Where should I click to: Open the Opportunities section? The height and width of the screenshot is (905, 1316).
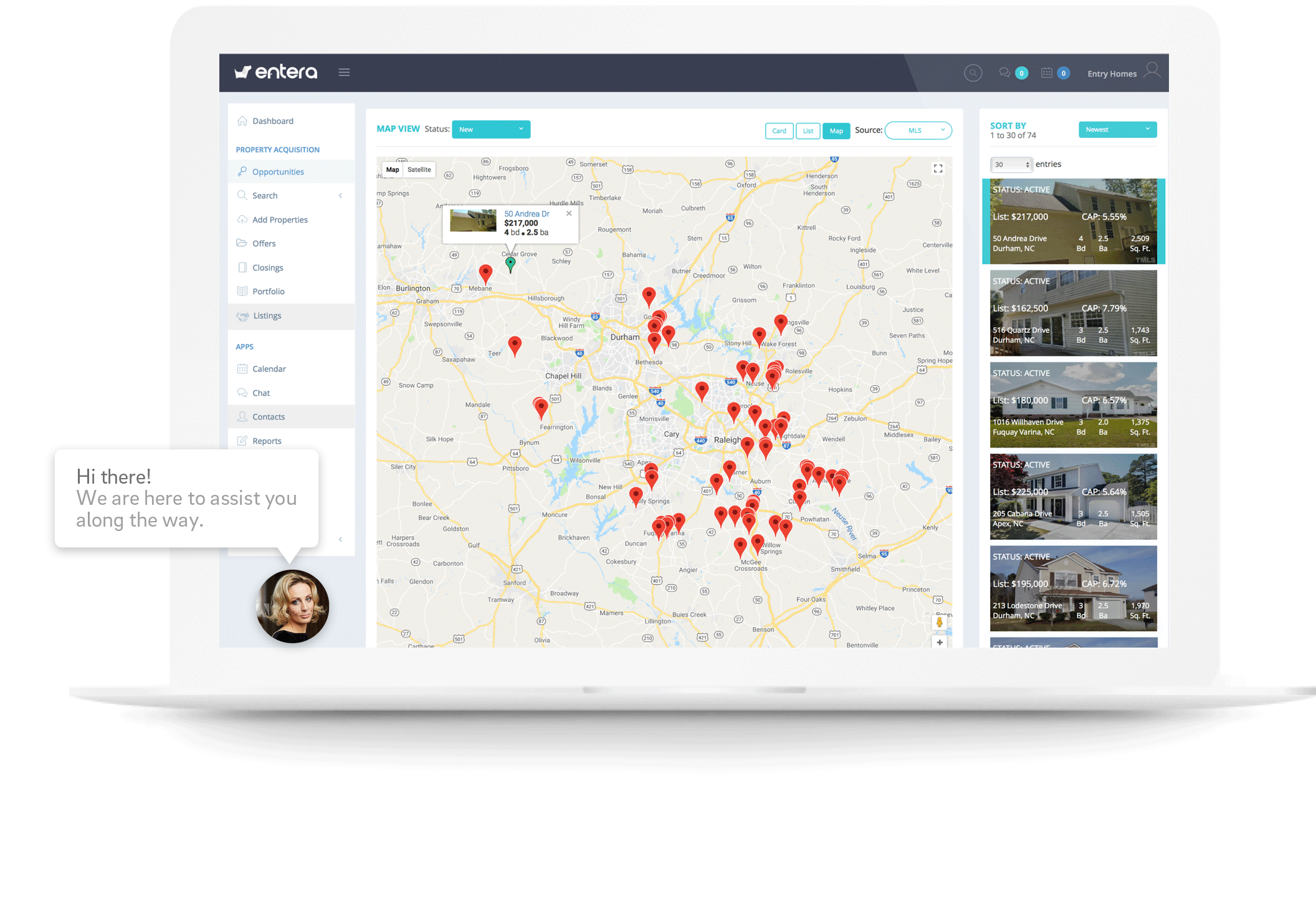(278, 171)
